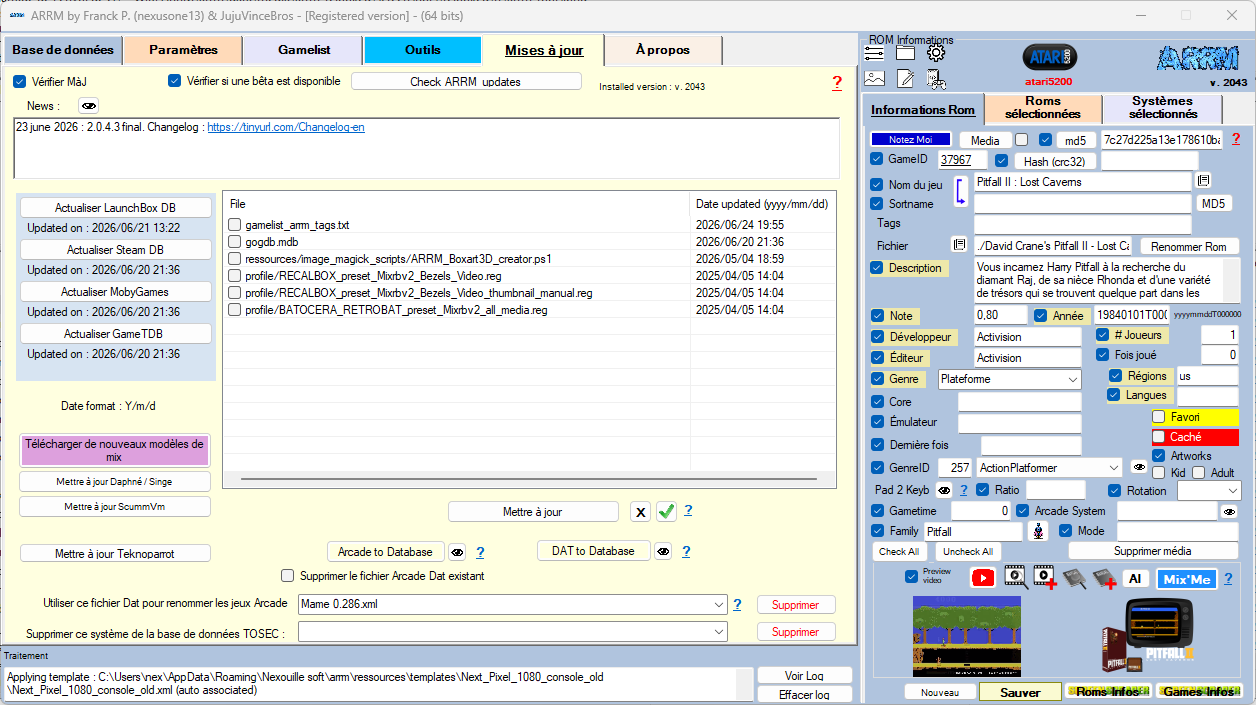
Task: Toggle eye icon beside DAT to Database
Action: pyautogui.click(x=662, y=551)
